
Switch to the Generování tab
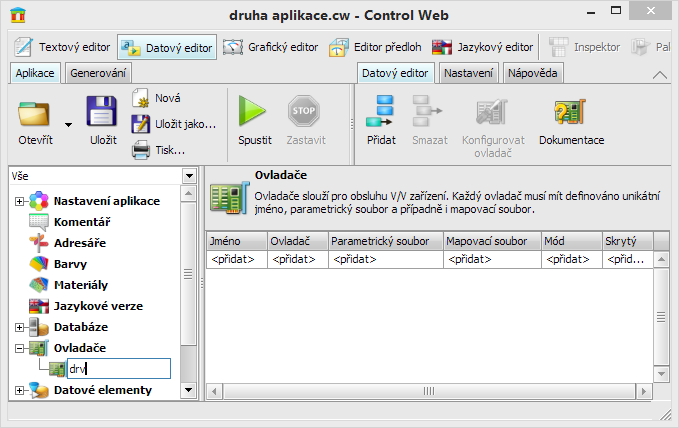coord(98,73)
